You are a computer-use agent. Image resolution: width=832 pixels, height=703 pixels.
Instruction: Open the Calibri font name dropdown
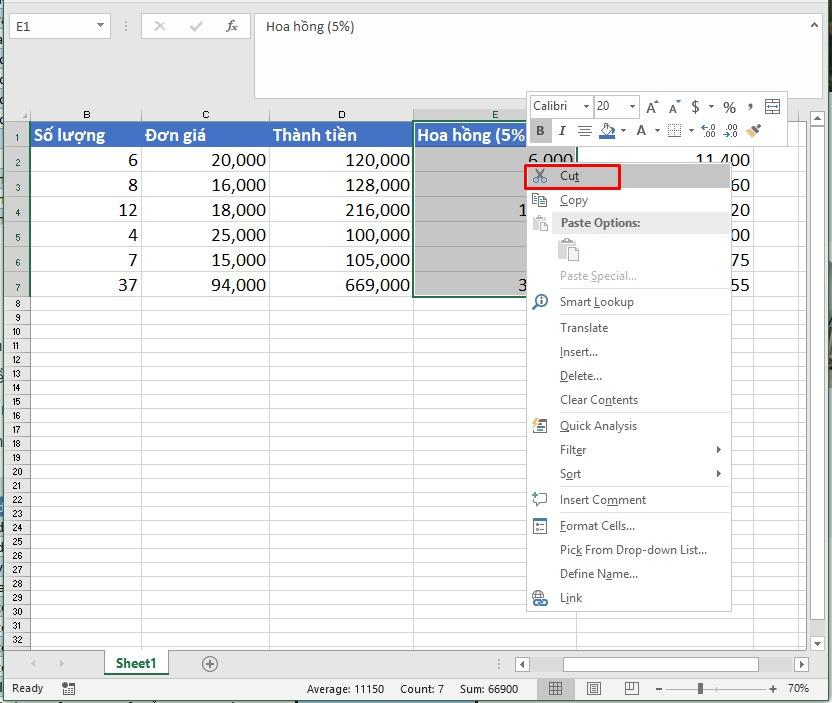click(x=588, y=106)
